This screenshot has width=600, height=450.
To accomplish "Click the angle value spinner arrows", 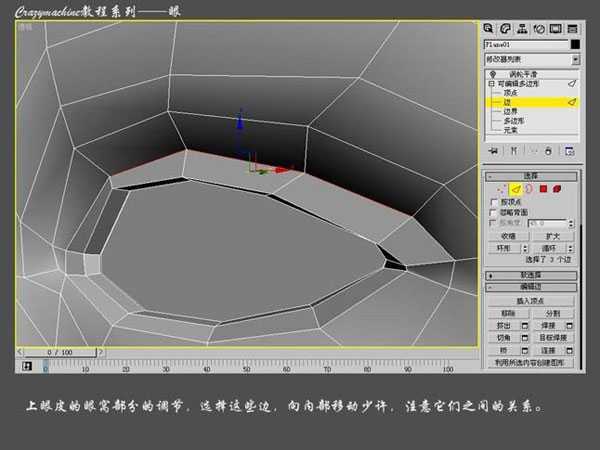I will [571, 223].
